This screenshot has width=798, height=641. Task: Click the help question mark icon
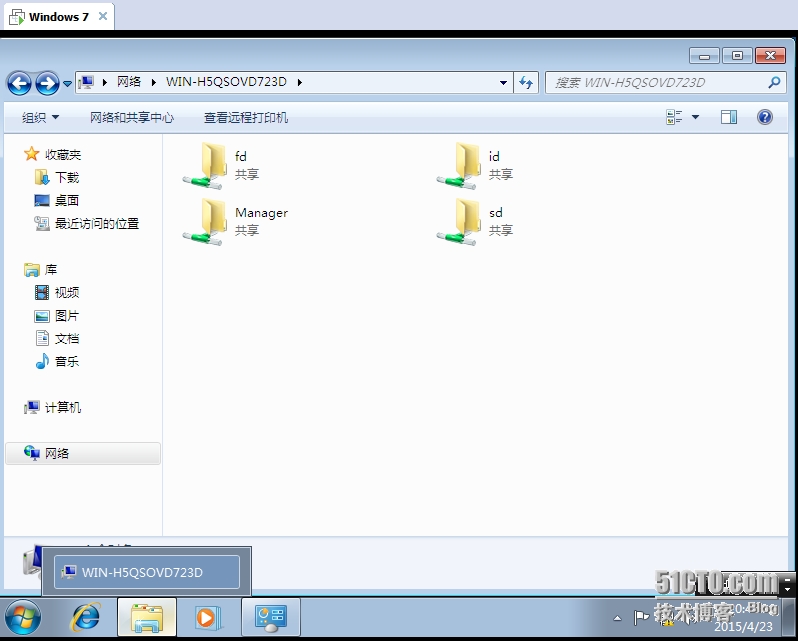tap(765, 117)
